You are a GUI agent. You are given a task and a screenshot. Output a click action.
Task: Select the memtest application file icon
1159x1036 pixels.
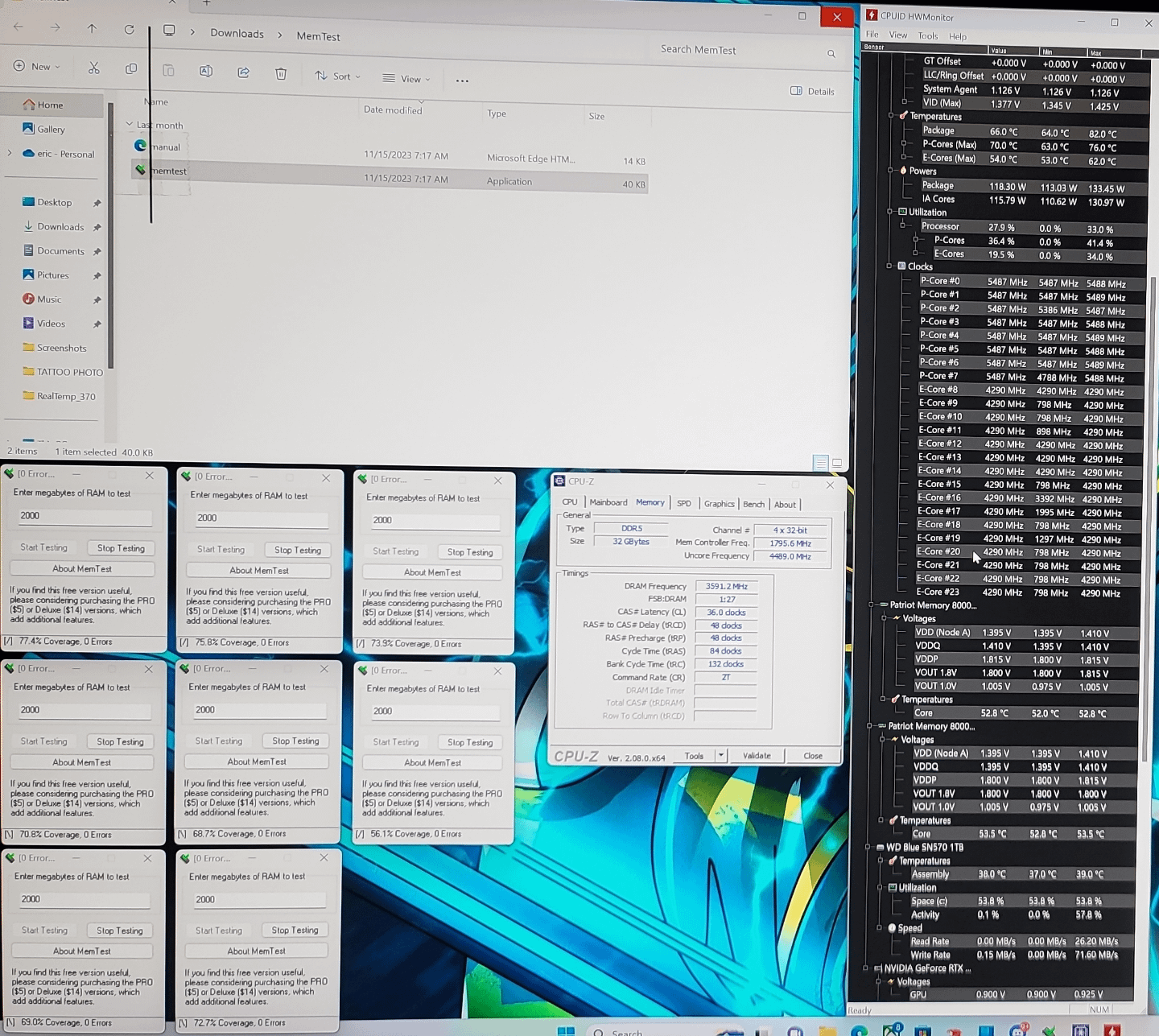141,170
